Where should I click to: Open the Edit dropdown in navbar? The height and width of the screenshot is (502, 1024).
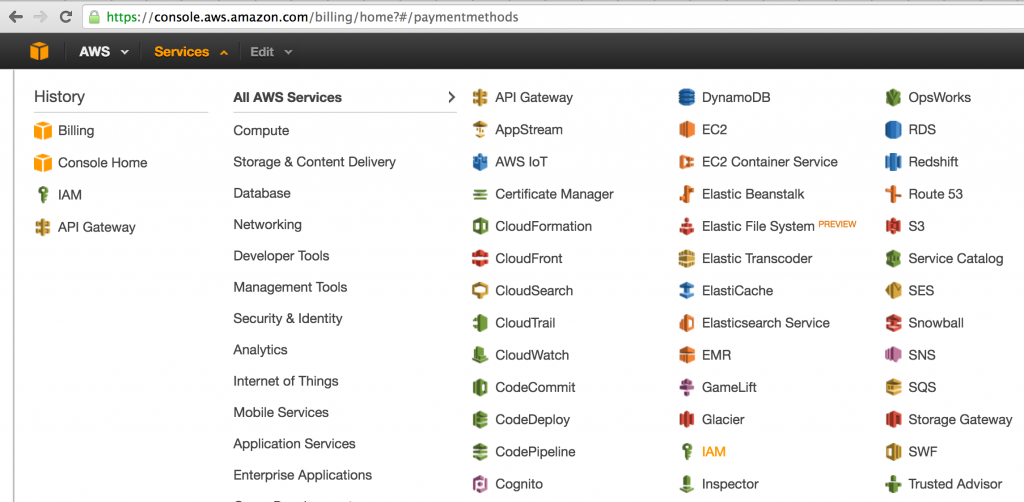coord(271,52)
